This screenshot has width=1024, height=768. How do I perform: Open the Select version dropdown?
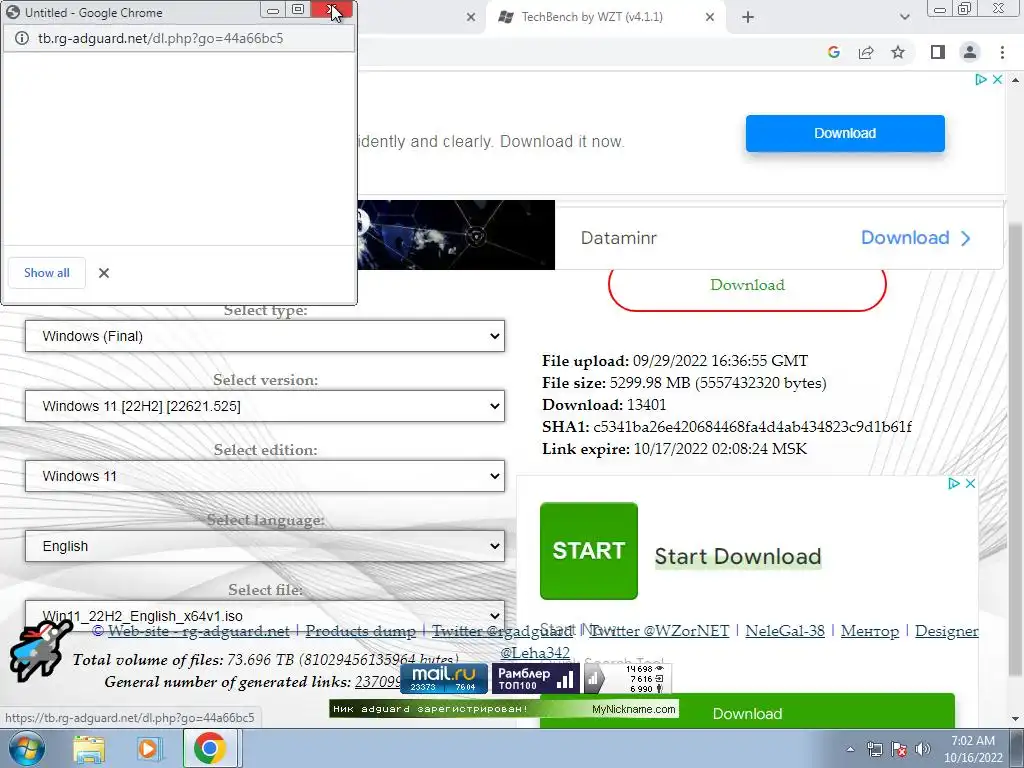click(264, 406)
